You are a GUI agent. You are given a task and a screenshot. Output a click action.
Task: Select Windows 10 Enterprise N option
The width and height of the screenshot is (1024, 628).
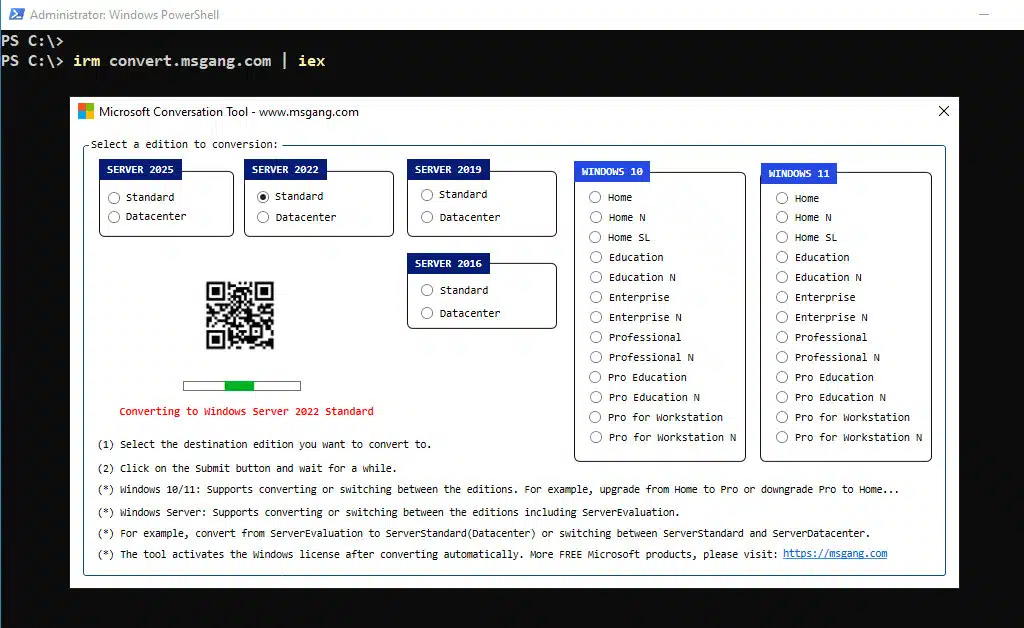596,318
